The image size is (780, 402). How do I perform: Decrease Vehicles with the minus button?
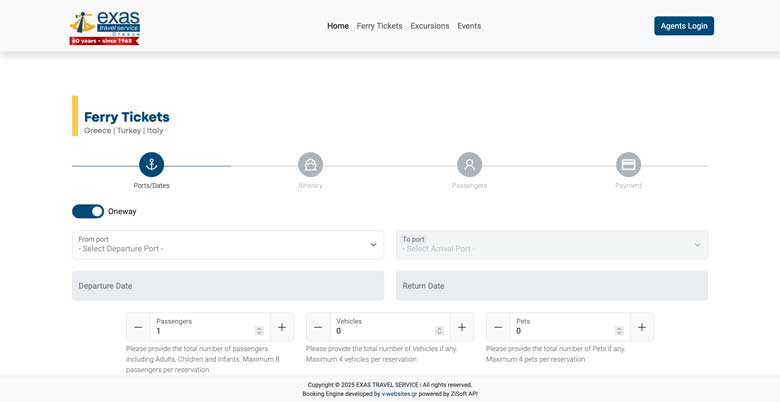pos(318,327)
